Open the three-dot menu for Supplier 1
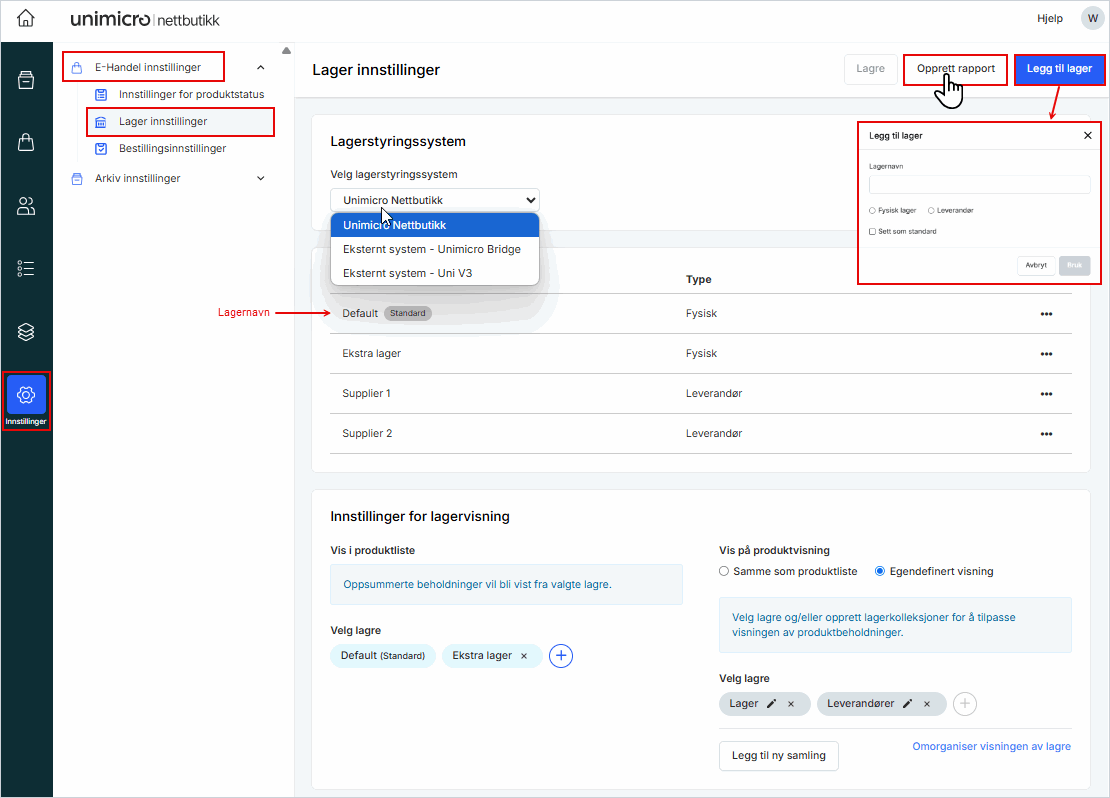This screenshot has width=1110, height=798. pyautogui.click(x=1046, y=394)
